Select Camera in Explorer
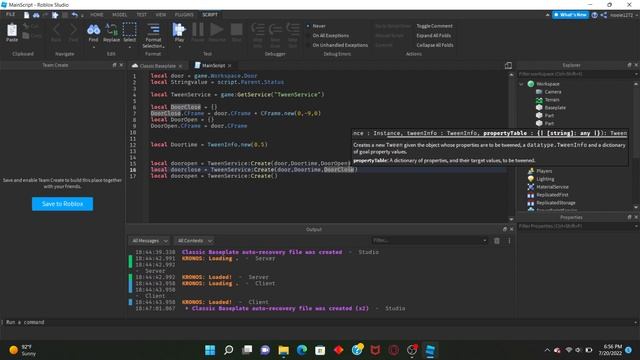The image size is (640, 360). 553,92
